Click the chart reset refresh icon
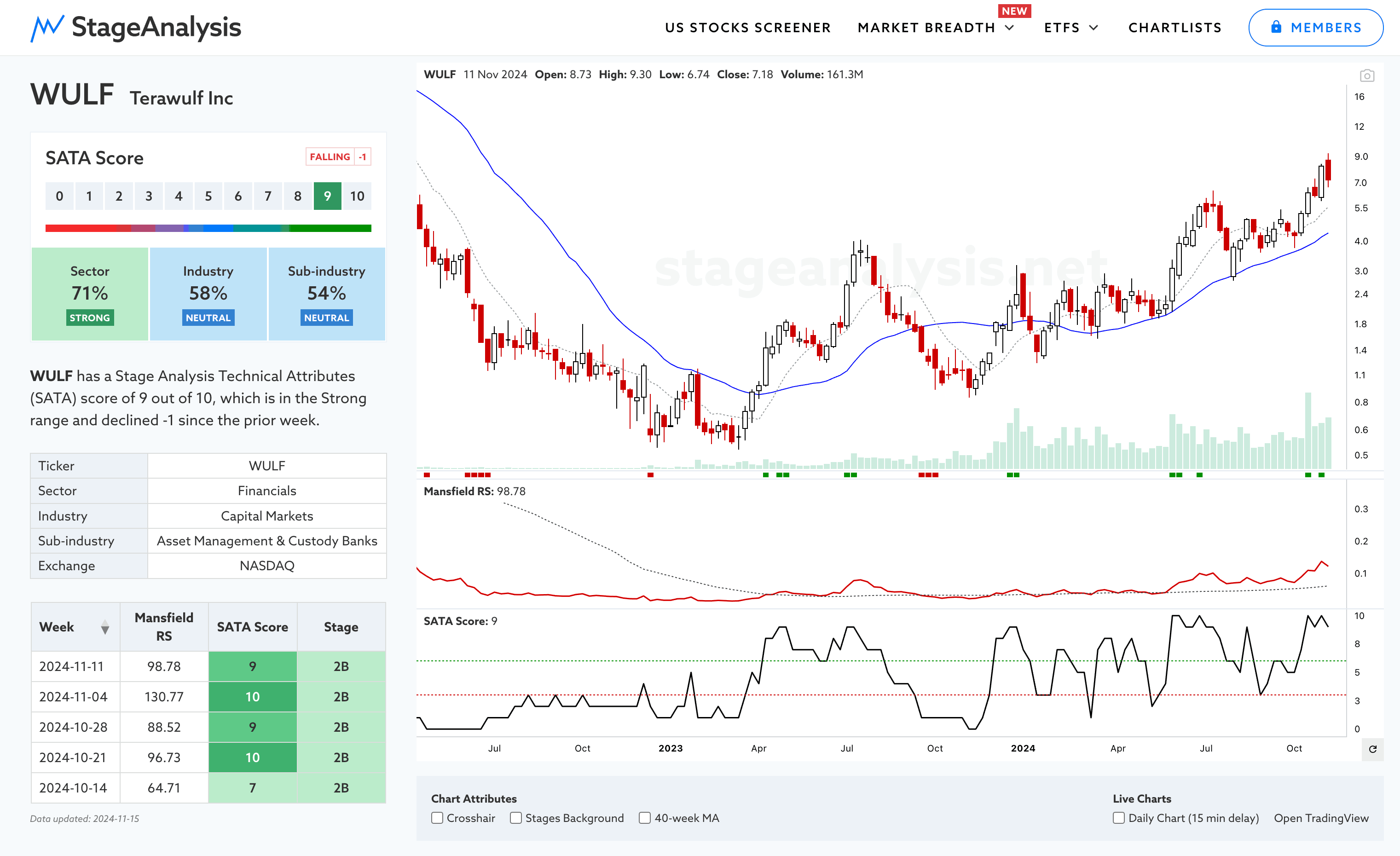Viewport: 1400px width, 856px height. pos(1373,749)
